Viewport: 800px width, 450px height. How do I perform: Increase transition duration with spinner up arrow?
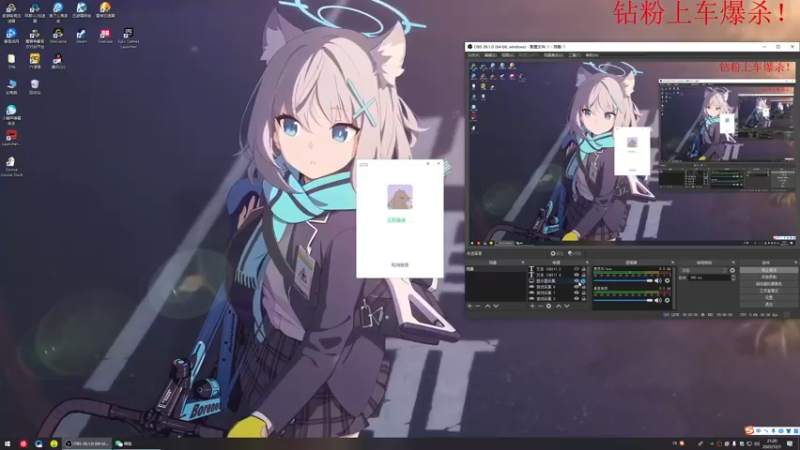(x=733, y=276)
